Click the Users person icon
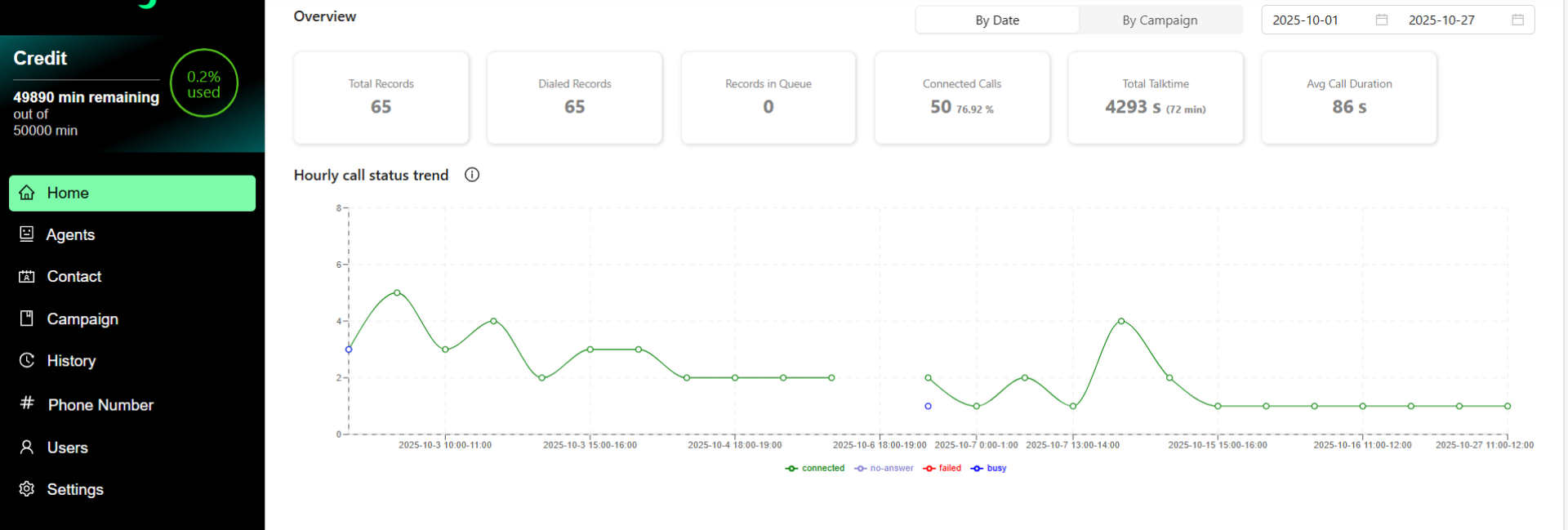The height and width of the screenshot is (530, 1568). (27, 448)
